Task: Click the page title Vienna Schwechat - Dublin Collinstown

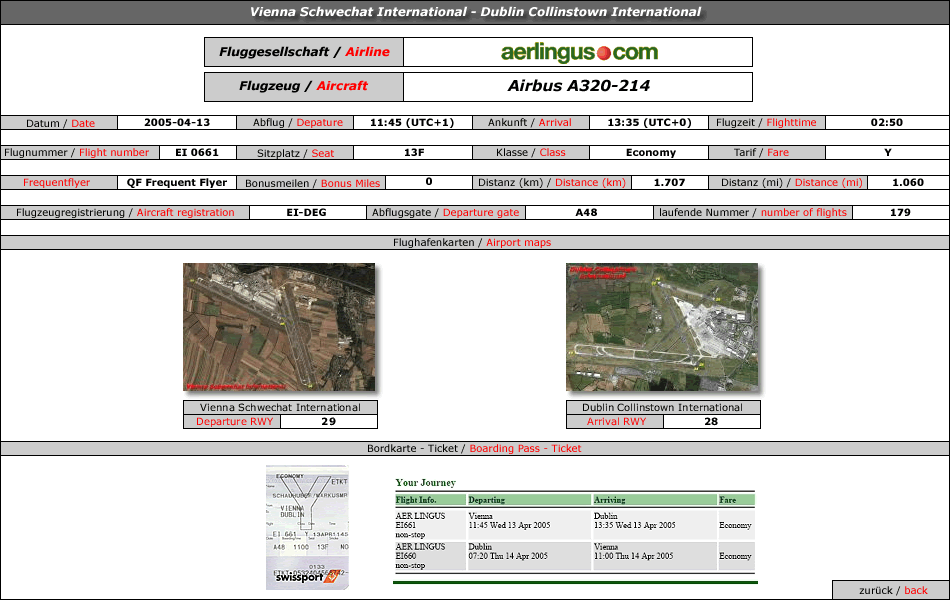Action: click(x=475, y=12)
